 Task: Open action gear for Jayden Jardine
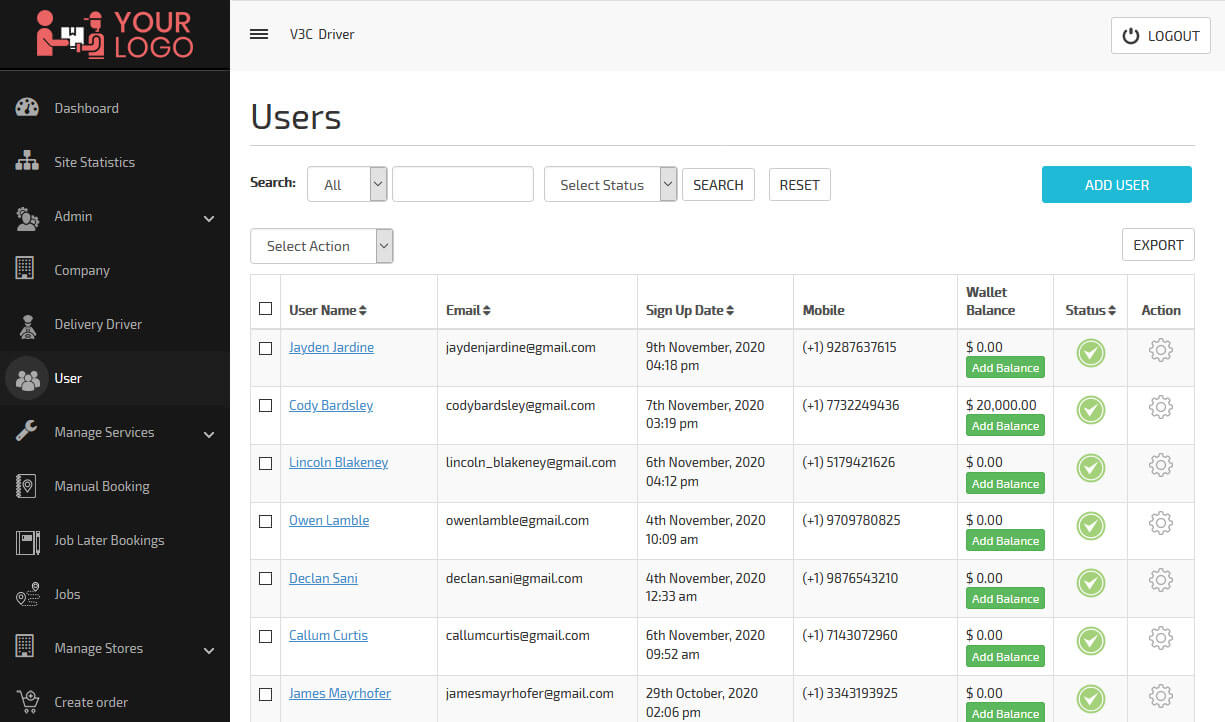(x=1161, y=350)
